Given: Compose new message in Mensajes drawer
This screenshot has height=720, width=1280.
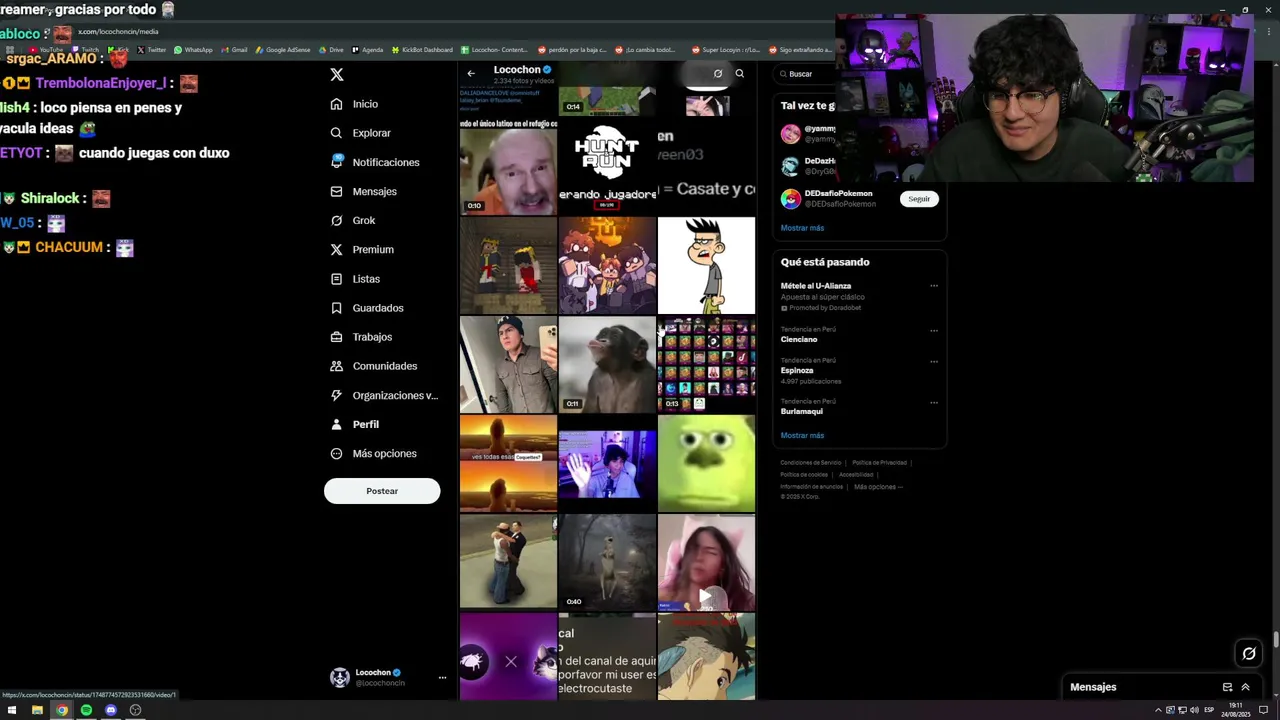Looking at the screenshot, I should (x=1227, y=687).
